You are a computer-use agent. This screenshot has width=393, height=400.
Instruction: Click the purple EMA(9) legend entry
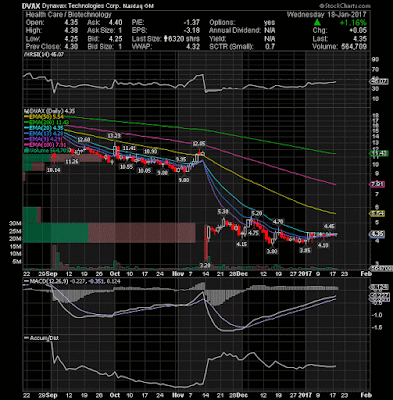click(x=43, y=139)
